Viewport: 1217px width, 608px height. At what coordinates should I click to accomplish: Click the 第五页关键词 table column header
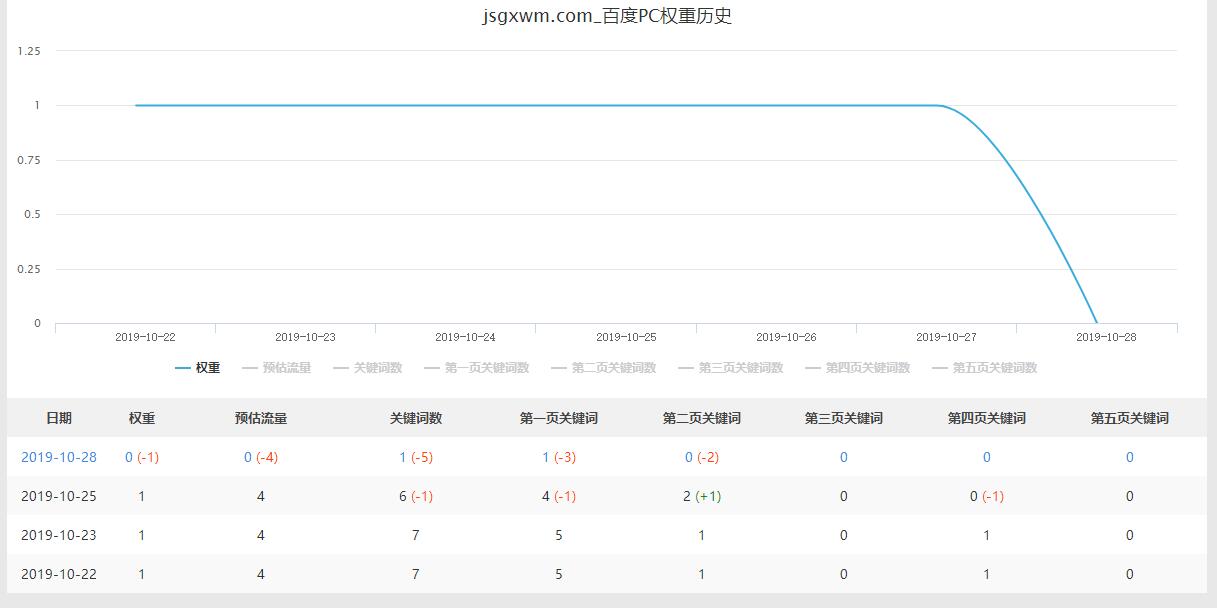coord(1129,418)
